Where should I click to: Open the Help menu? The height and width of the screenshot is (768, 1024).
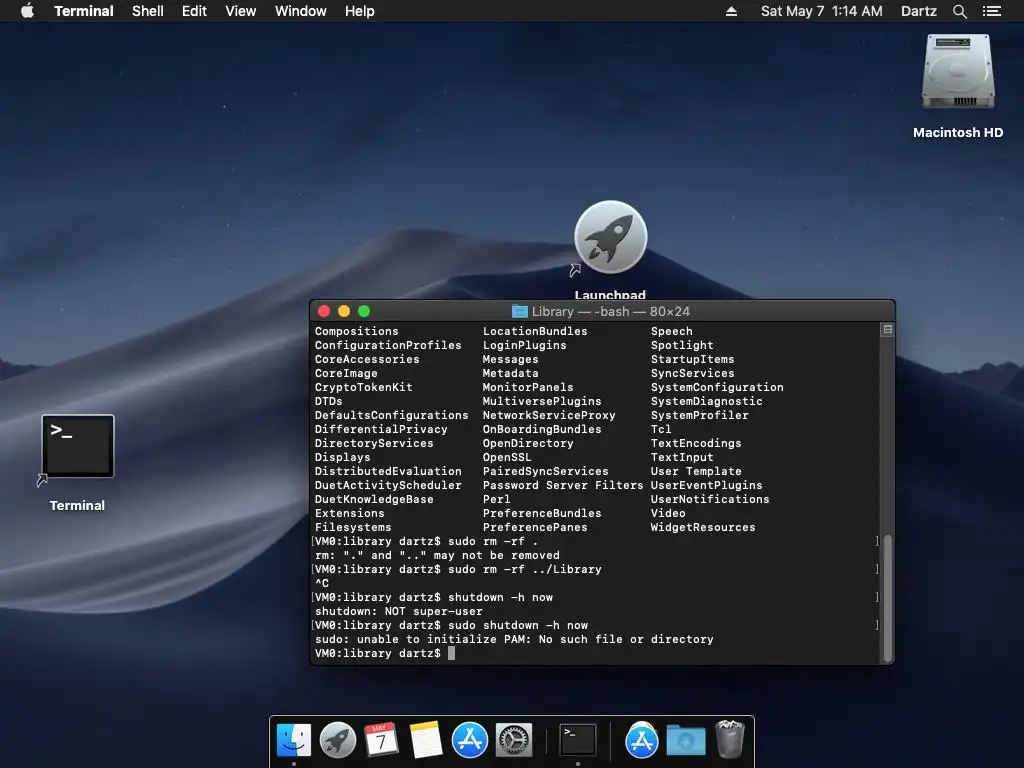pos(359,11)
